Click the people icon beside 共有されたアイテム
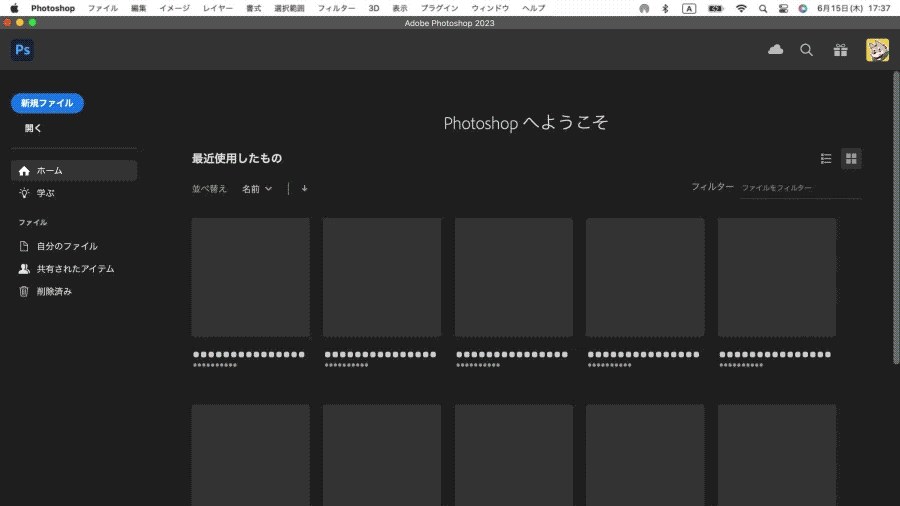Image resolution: width=900 pixels, height=506 pixels. [x=24, y=268]
